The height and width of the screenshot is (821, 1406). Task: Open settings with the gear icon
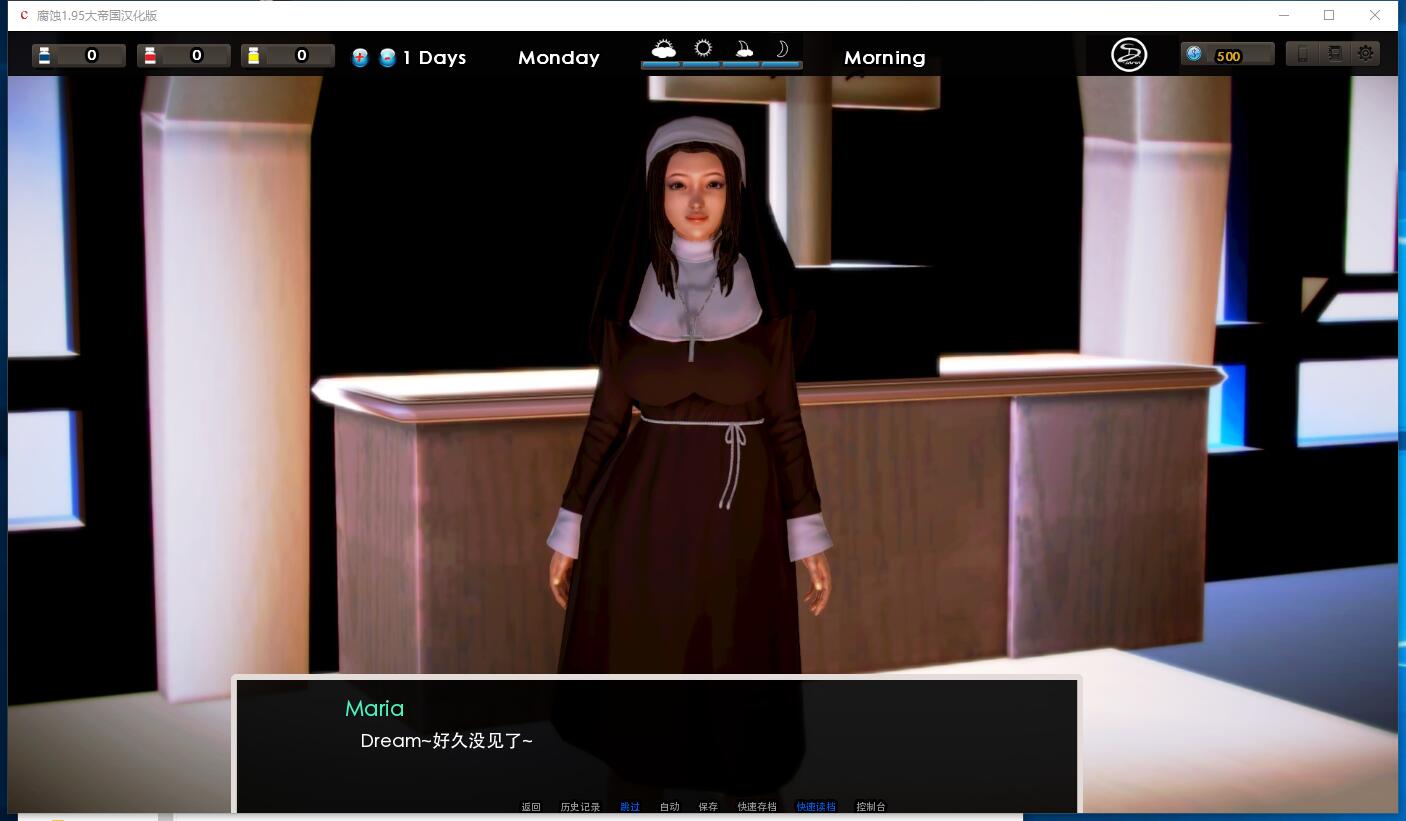coord(1365,54)
